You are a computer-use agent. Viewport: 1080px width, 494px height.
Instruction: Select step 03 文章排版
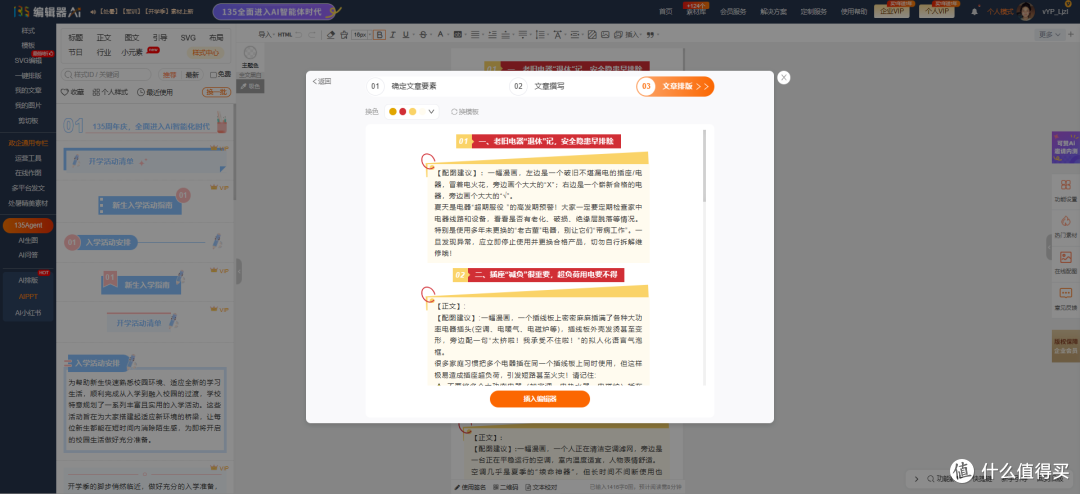675,87
